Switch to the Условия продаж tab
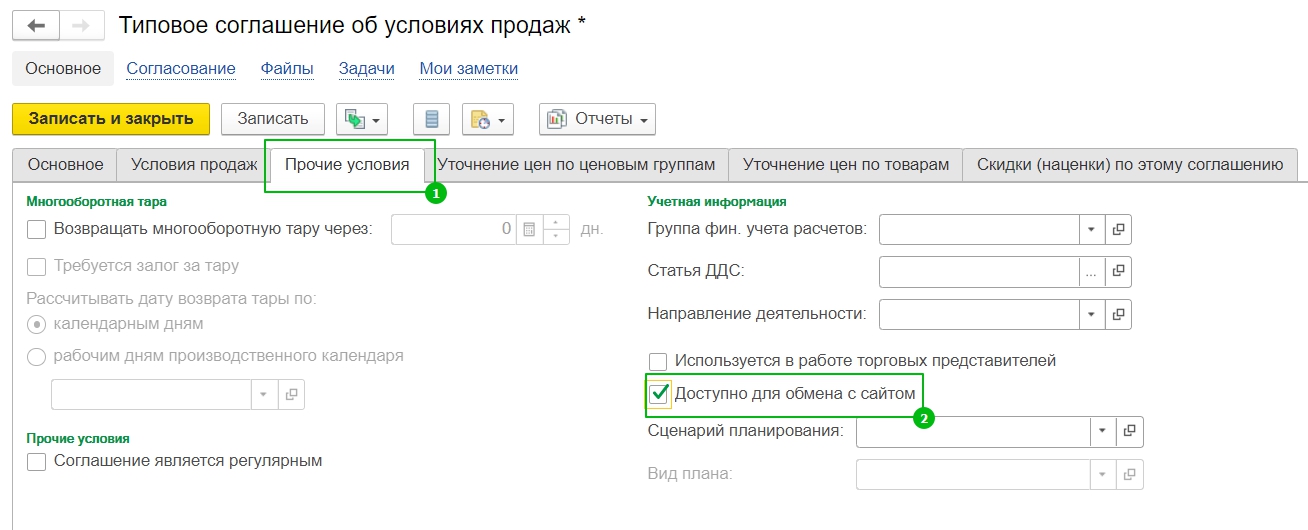This screenshot has height=530, width=1308. click(x=194, y=165)
